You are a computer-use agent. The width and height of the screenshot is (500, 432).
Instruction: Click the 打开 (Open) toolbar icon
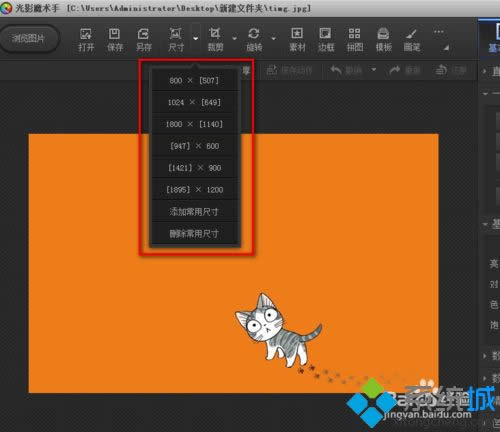tap(86, 40)
